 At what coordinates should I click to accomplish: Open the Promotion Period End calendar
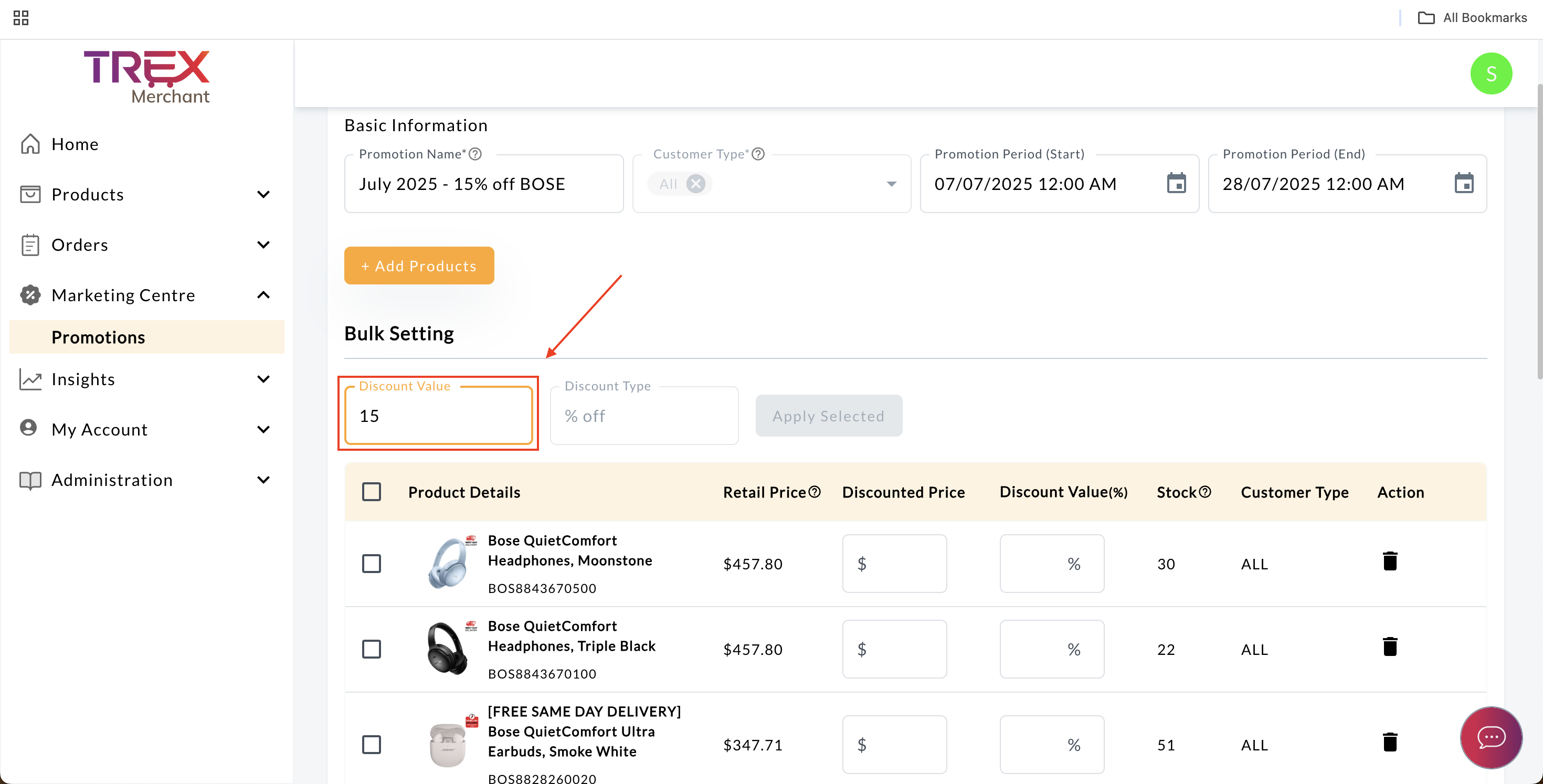pyautogui.click(x=1464, y=183)
